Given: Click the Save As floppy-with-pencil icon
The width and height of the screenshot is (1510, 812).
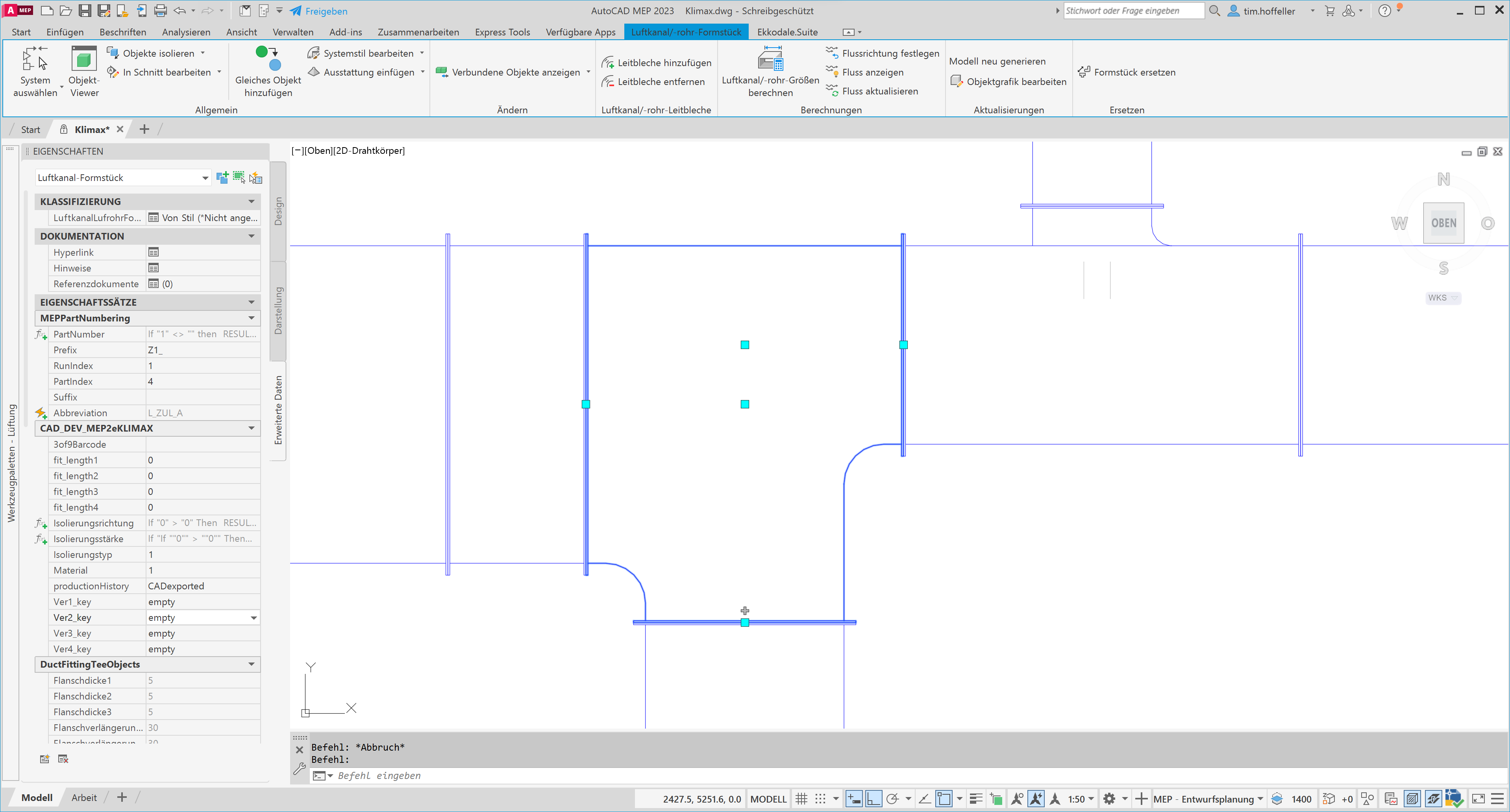Looking at the screenshot, I should (104, 11).
